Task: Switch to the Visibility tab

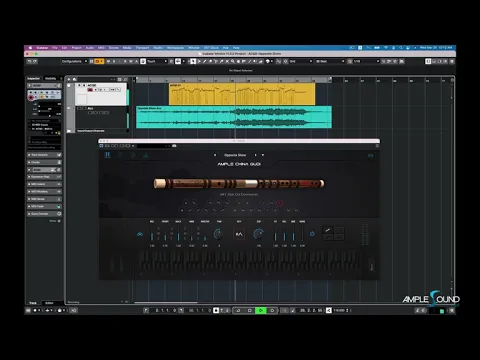Action: pos(51,79)
